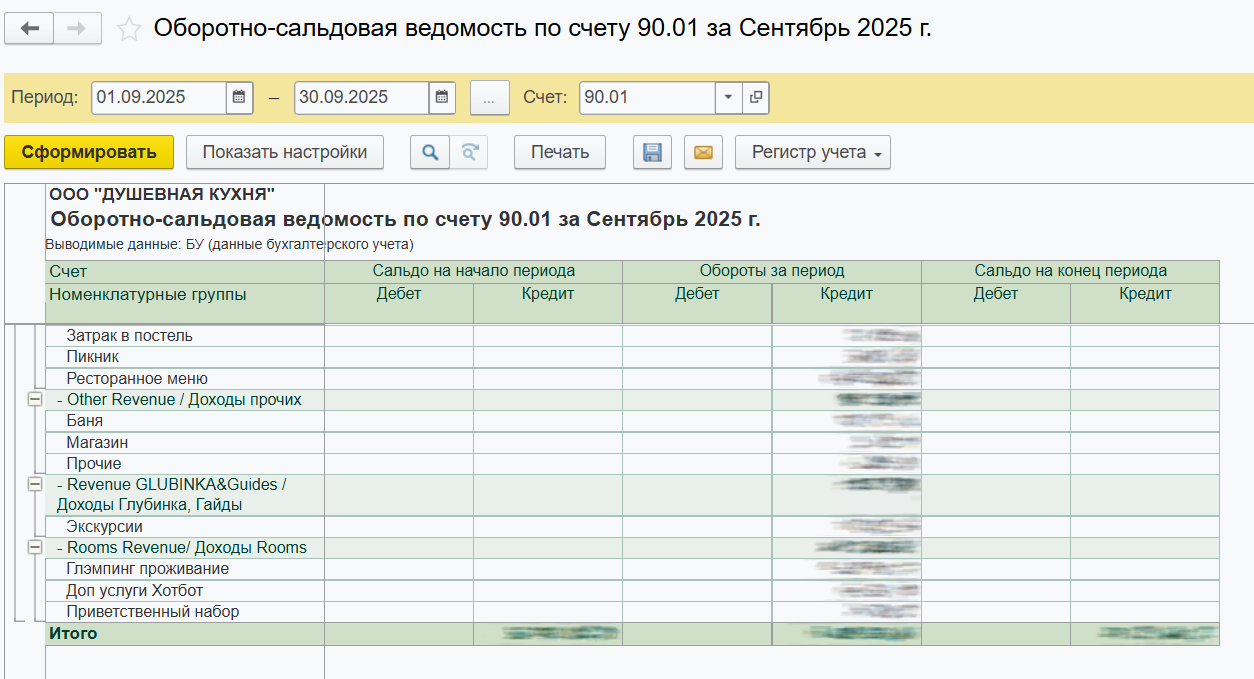
Task: Save report using floppy disk icon
Action: tap(652, 152)
